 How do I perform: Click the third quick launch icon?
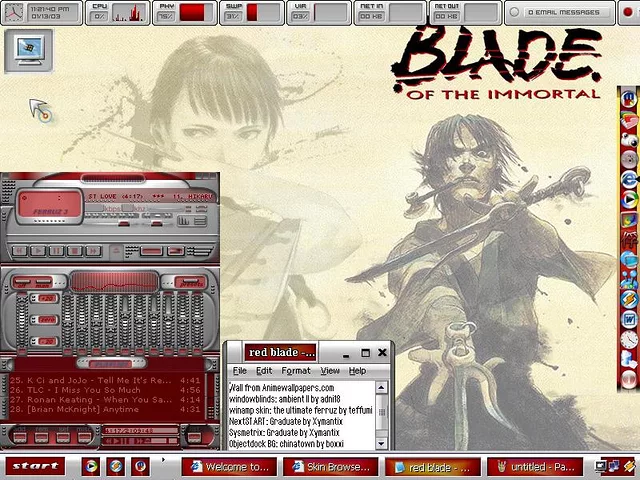coord(140,466)
